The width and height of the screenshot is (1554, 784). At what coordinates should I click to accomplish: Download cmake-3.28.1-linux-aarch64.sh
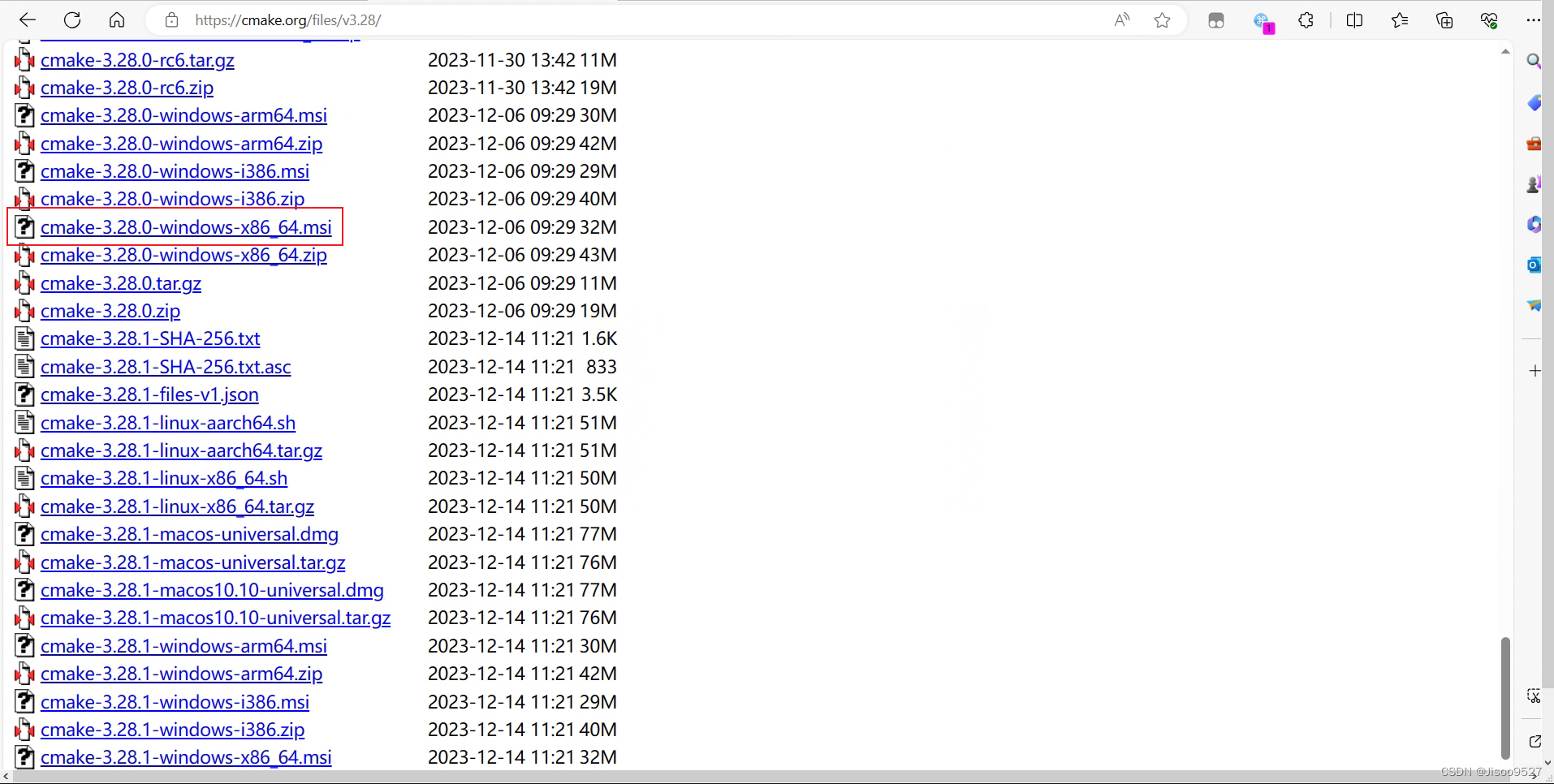coord(168,423)
